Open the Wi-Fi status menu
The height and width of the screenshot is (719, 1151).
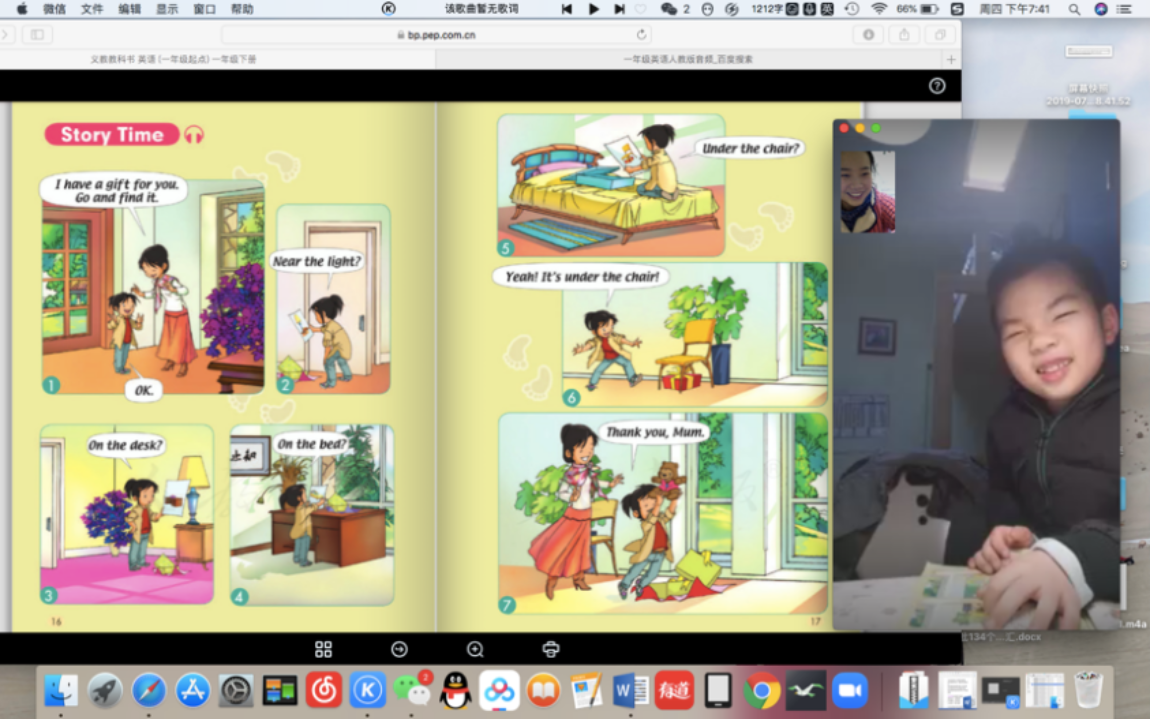click(879, 9)
